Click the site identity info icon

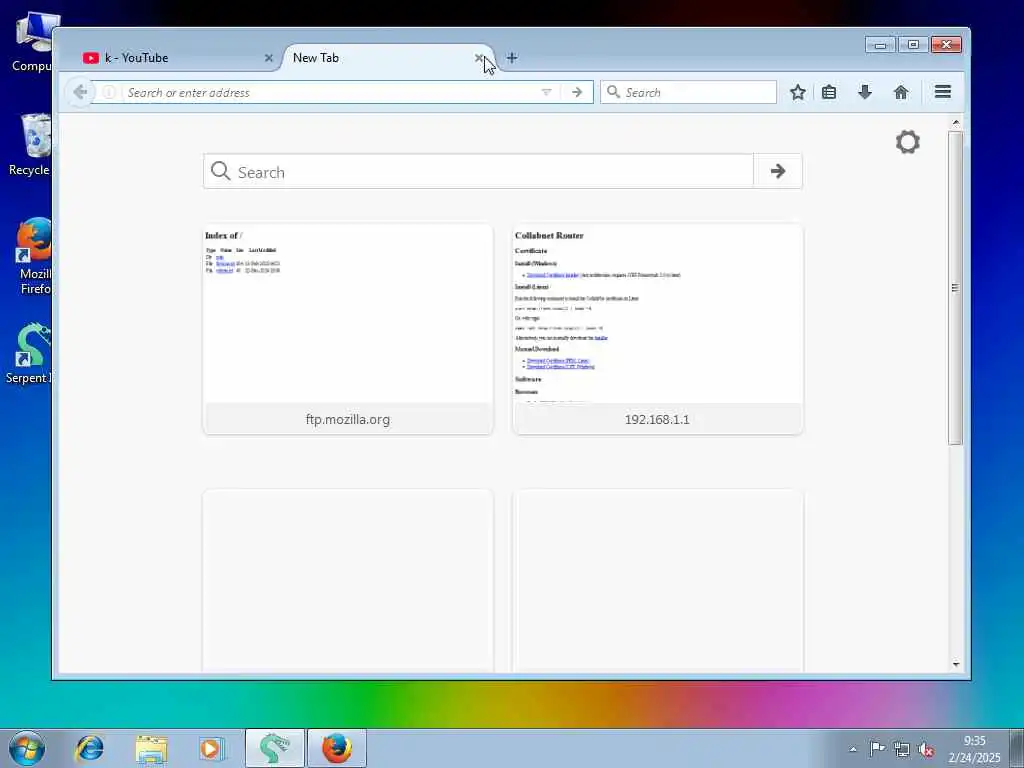tap(109, 92)
